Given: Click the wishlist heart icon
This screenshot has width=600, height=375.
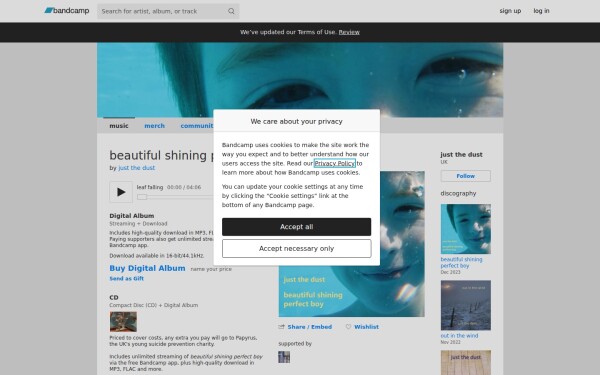Looking at the screenshot, I should (348, 327).
